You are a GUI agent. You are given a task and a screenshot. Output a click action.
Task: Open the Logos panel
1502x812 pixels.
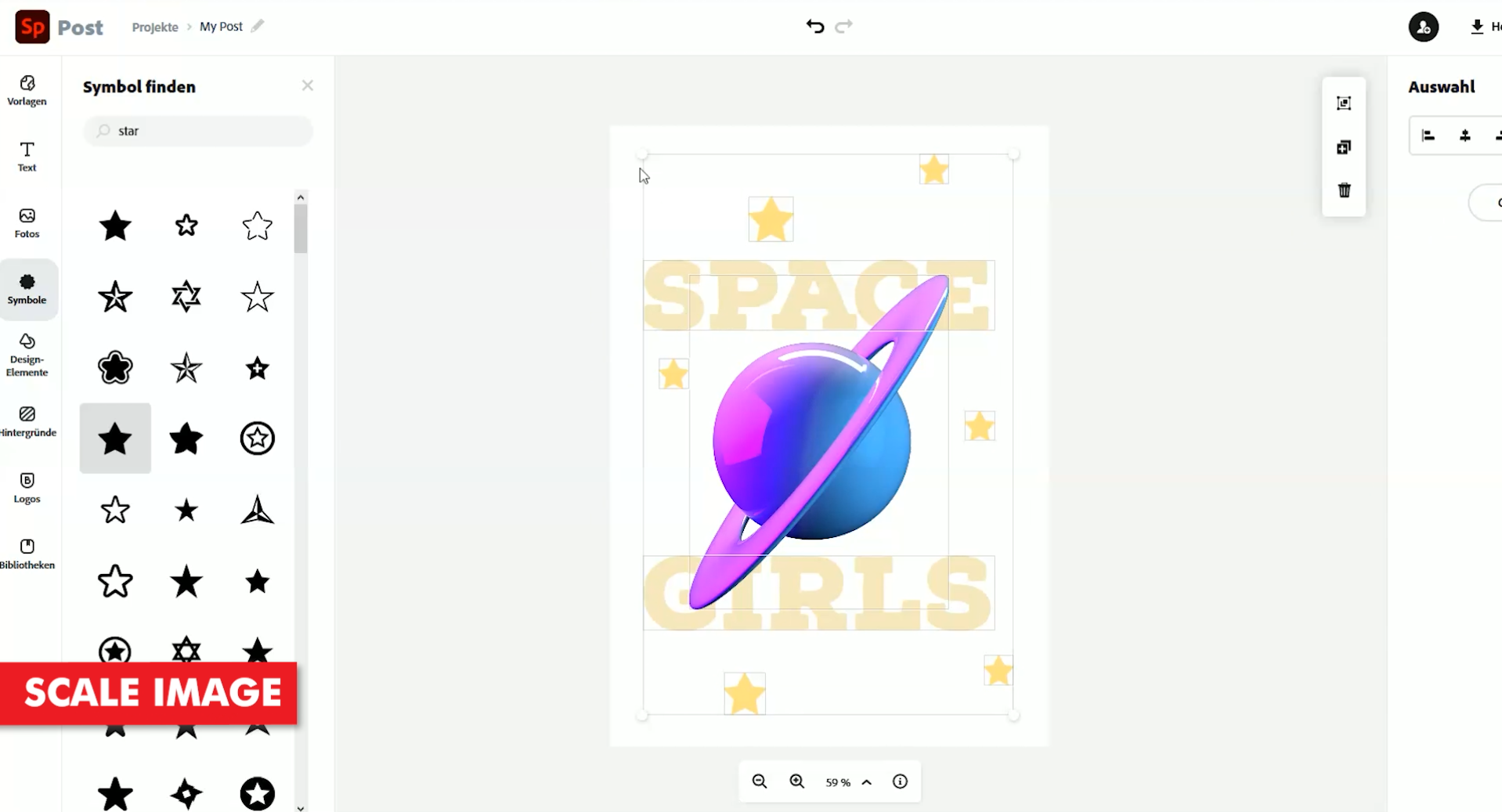tap(27, 488)
